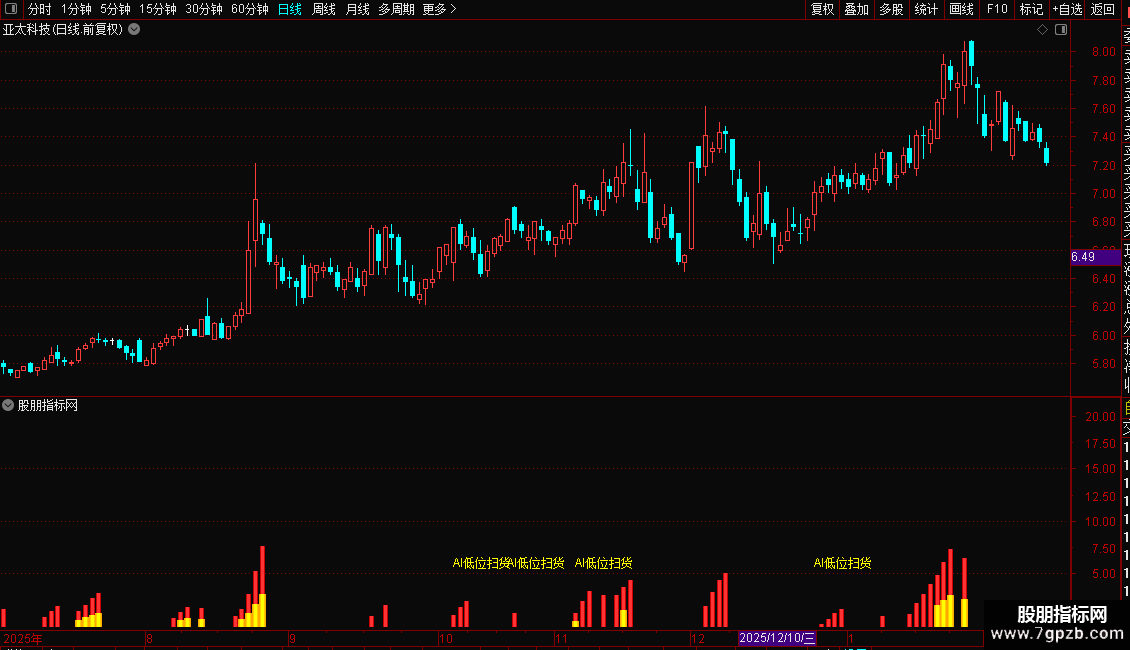Open dropdown next to 亚太科技 title
Image resolution: width=1130 pixels, height=650 pixels.
click(134, 30)
